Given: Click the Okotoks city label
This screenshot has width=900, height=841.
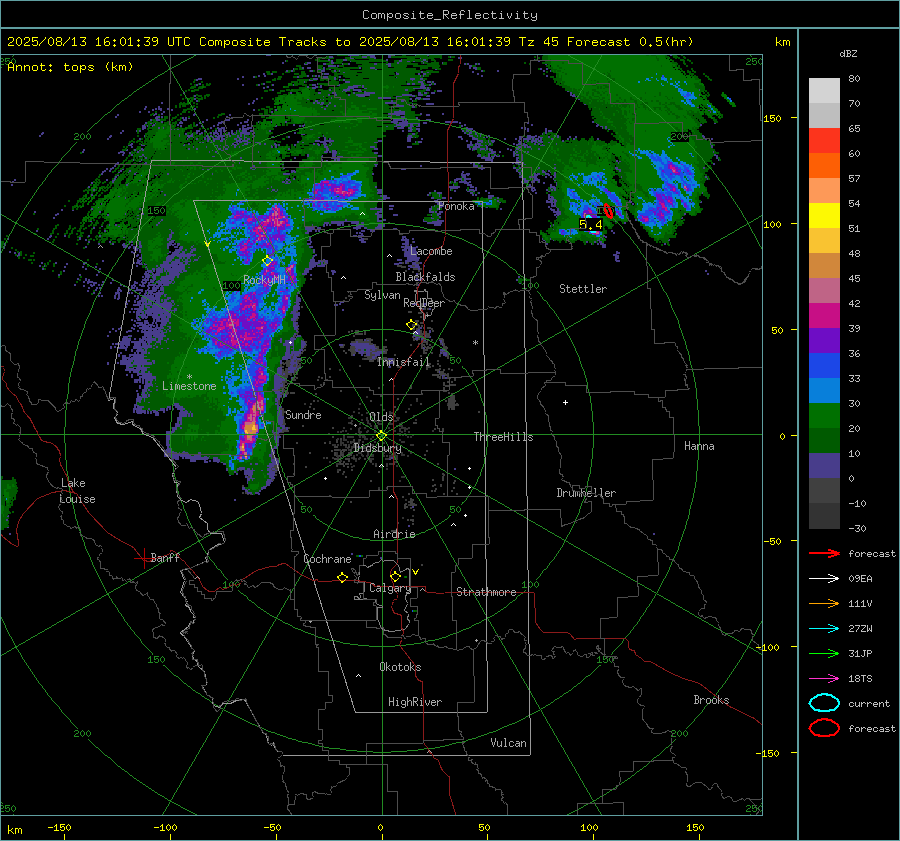Looking at the screenshot, I should 400,666.
